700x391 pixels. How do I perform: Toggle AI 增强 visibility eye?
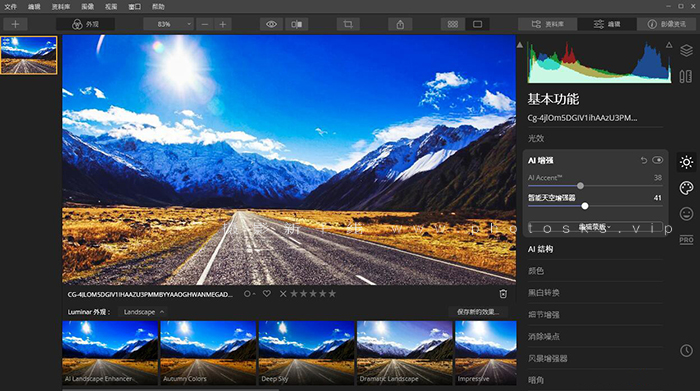(658, 160)
